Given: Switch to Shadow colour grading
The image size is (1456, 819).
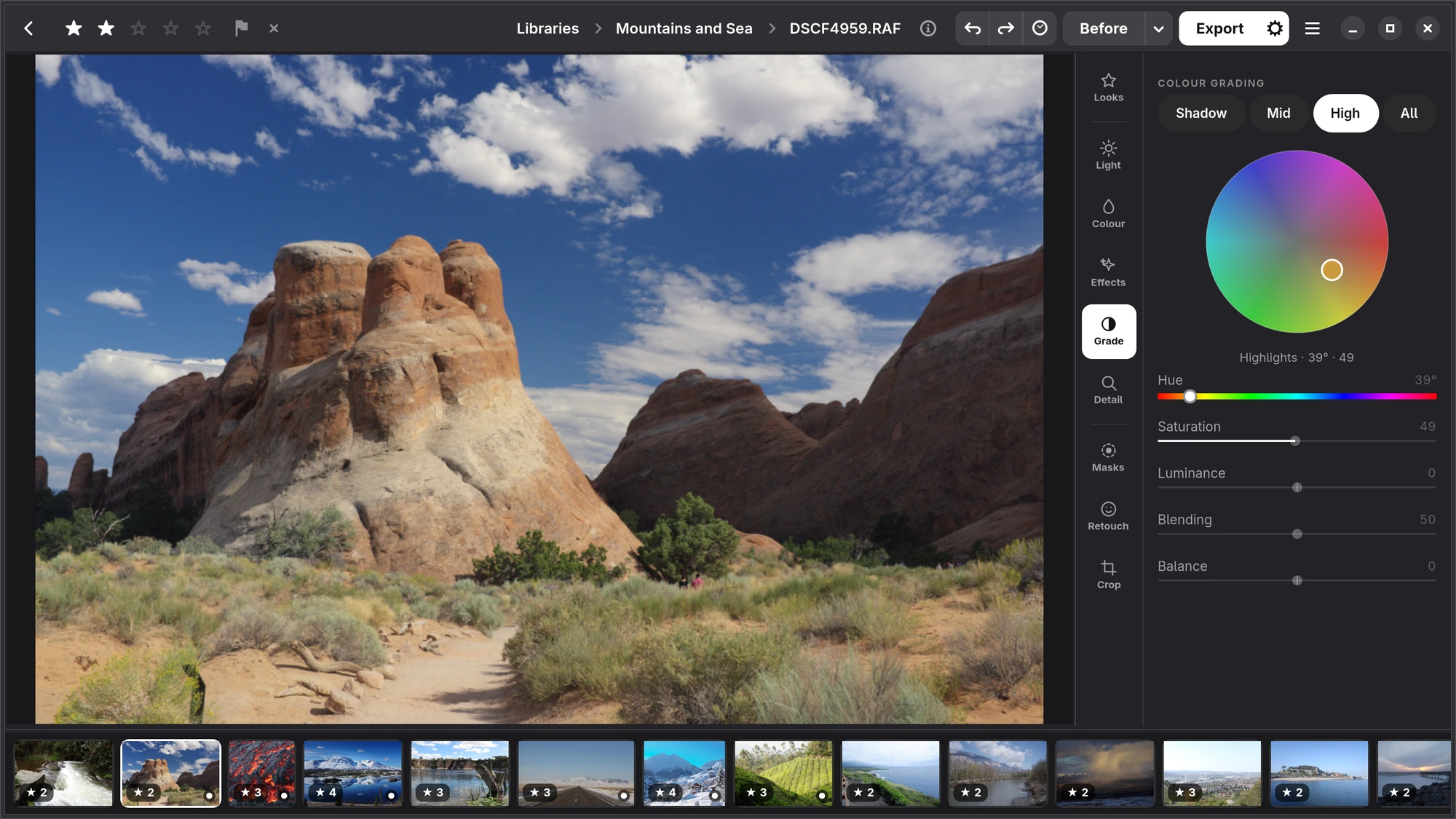Looking at the screenshot, I should (x=1200, y=113).
